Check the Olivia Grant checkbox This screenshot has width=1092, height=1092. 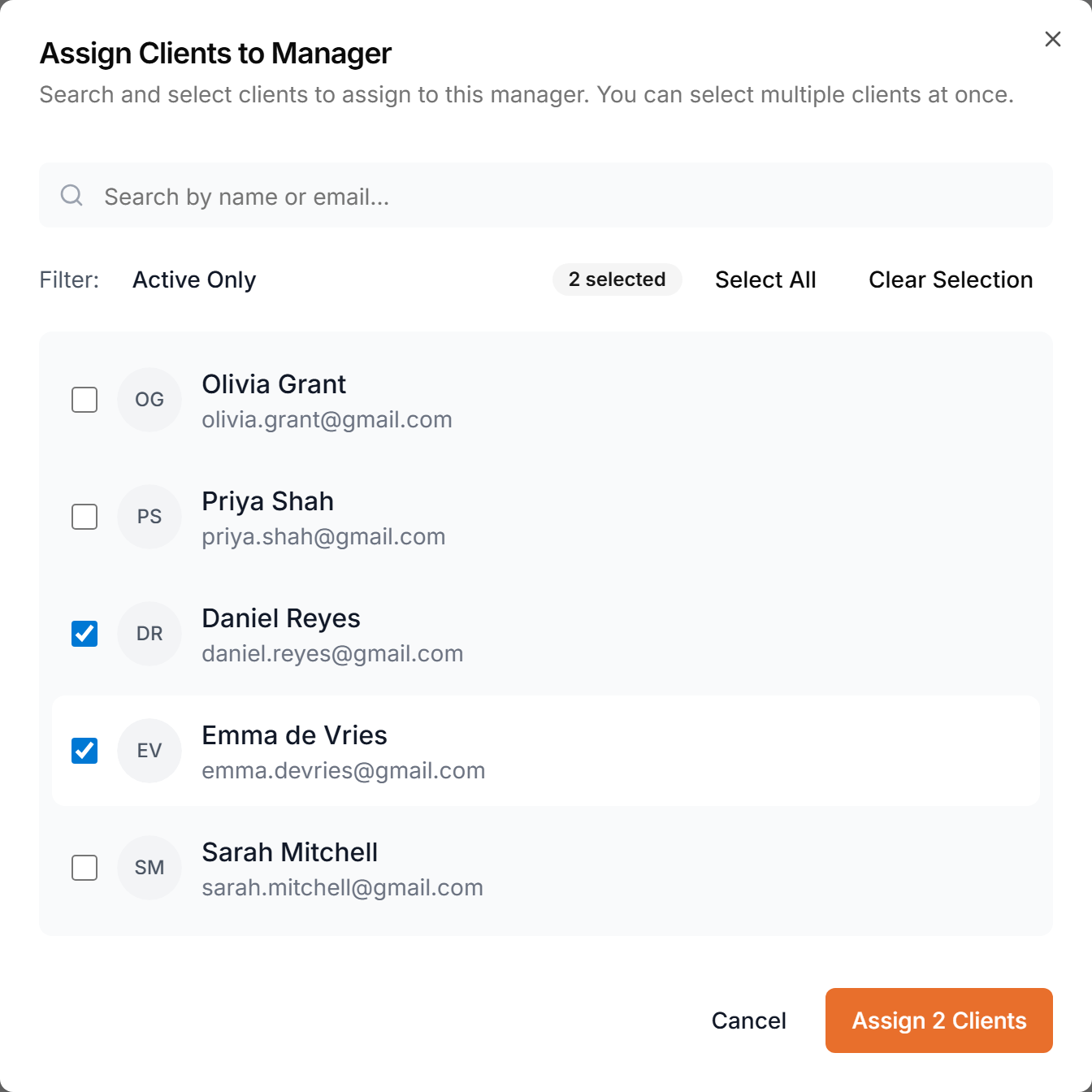point(84,400)
